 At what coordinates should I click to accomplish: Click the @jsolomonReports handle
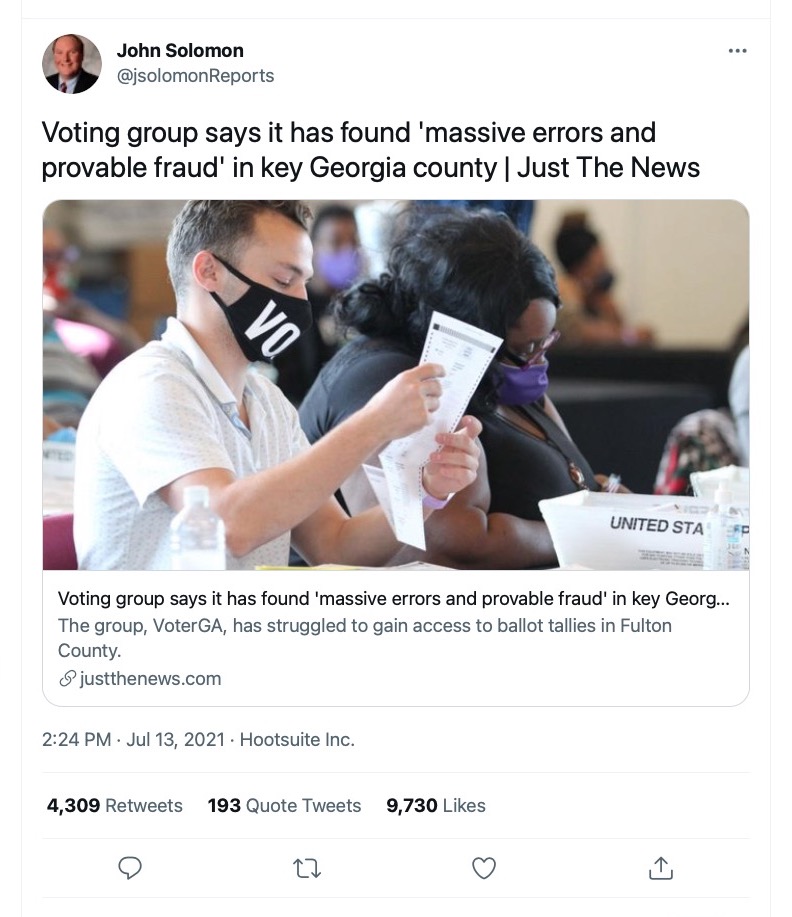195,76
